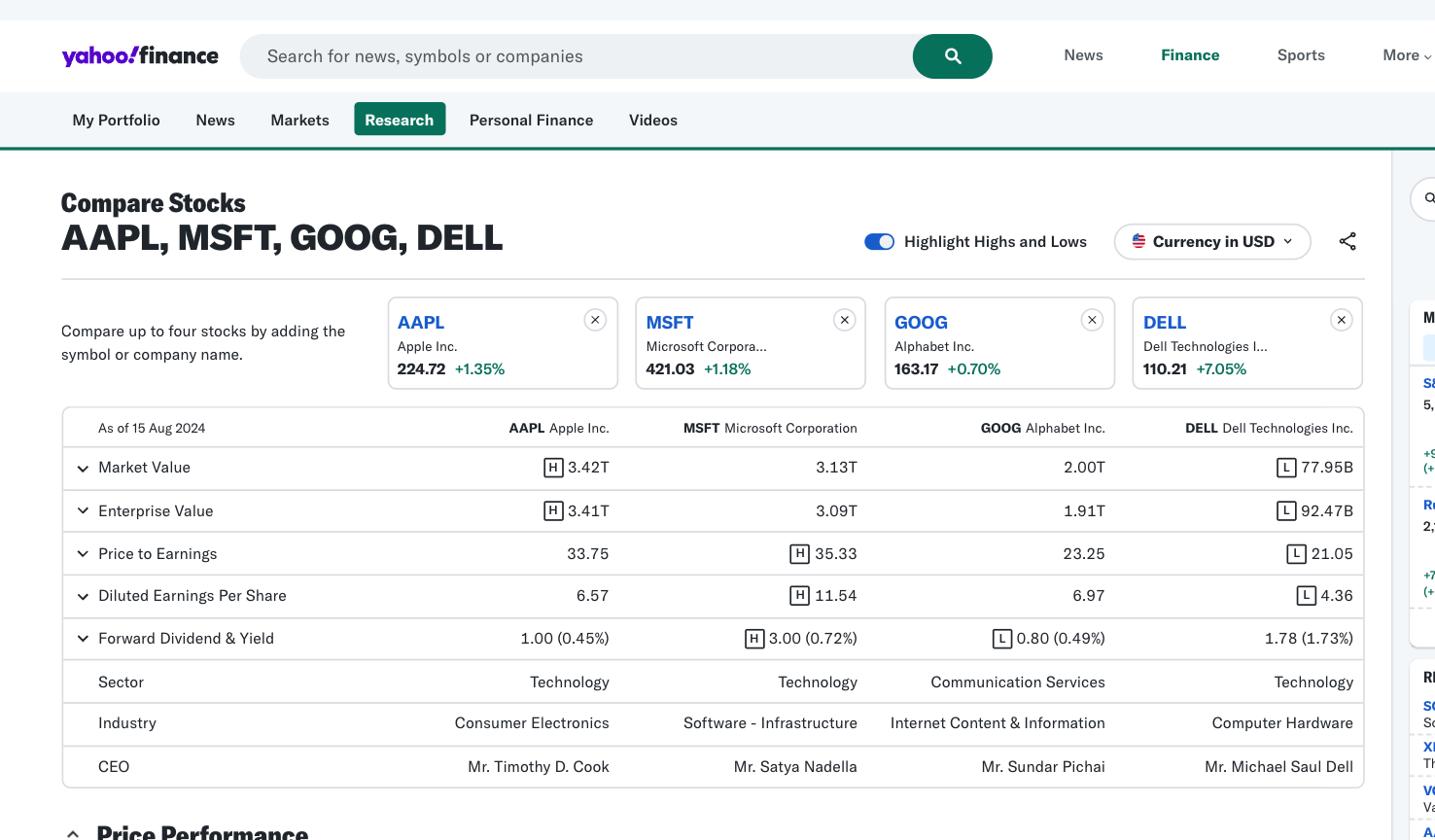Open the My Portfolio tab

(x=116, y=120)
